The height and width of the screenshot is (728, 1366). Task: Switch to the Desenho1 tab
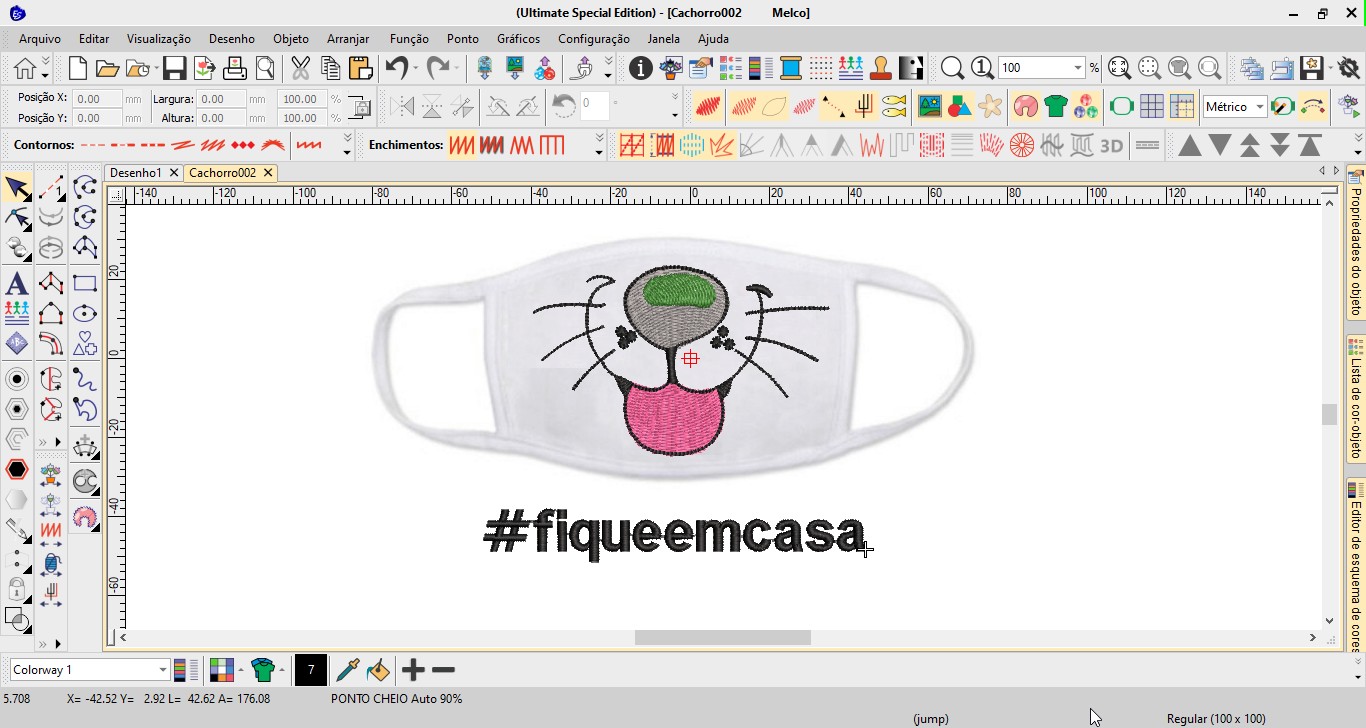[x=136, y=173]
